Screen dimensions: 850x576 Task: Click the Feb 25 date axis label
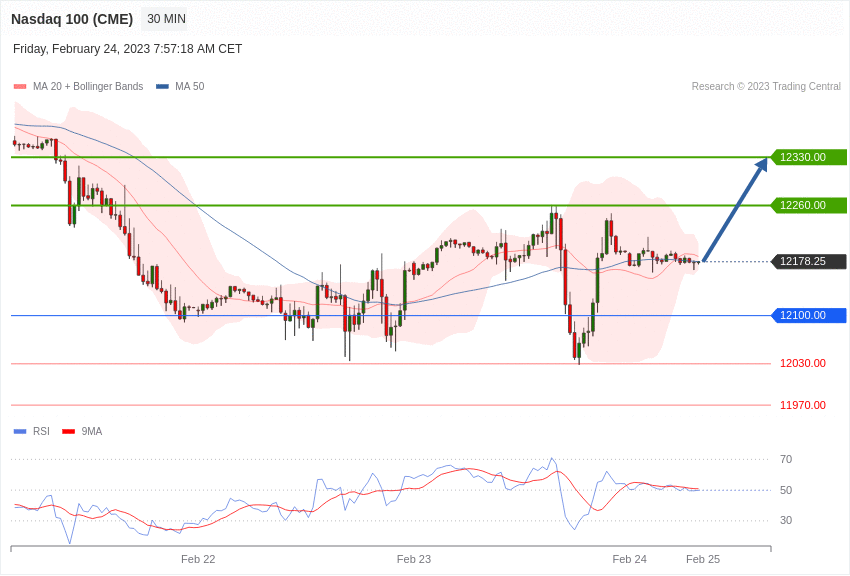(x=703, y=559)
